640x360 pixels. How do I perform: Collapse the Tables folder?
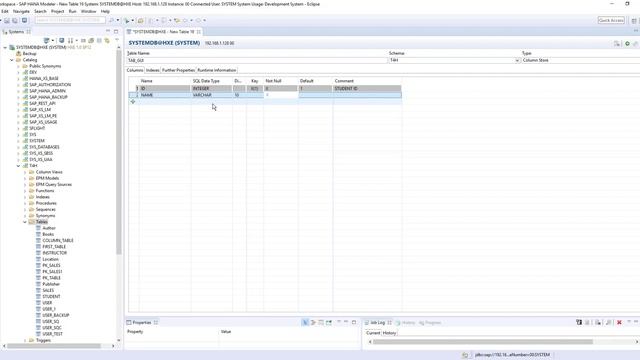pos(25,222)
